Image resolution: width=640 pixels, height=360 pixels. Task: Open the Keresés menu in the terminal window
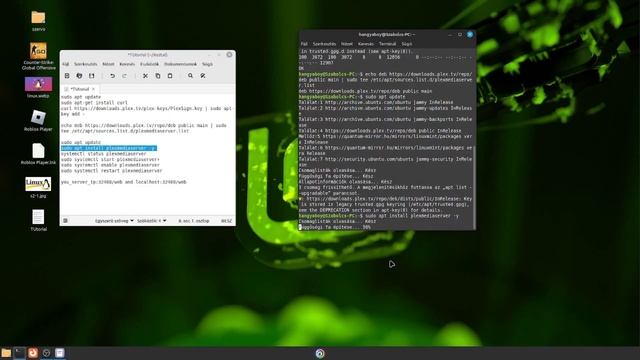(366, 44)
